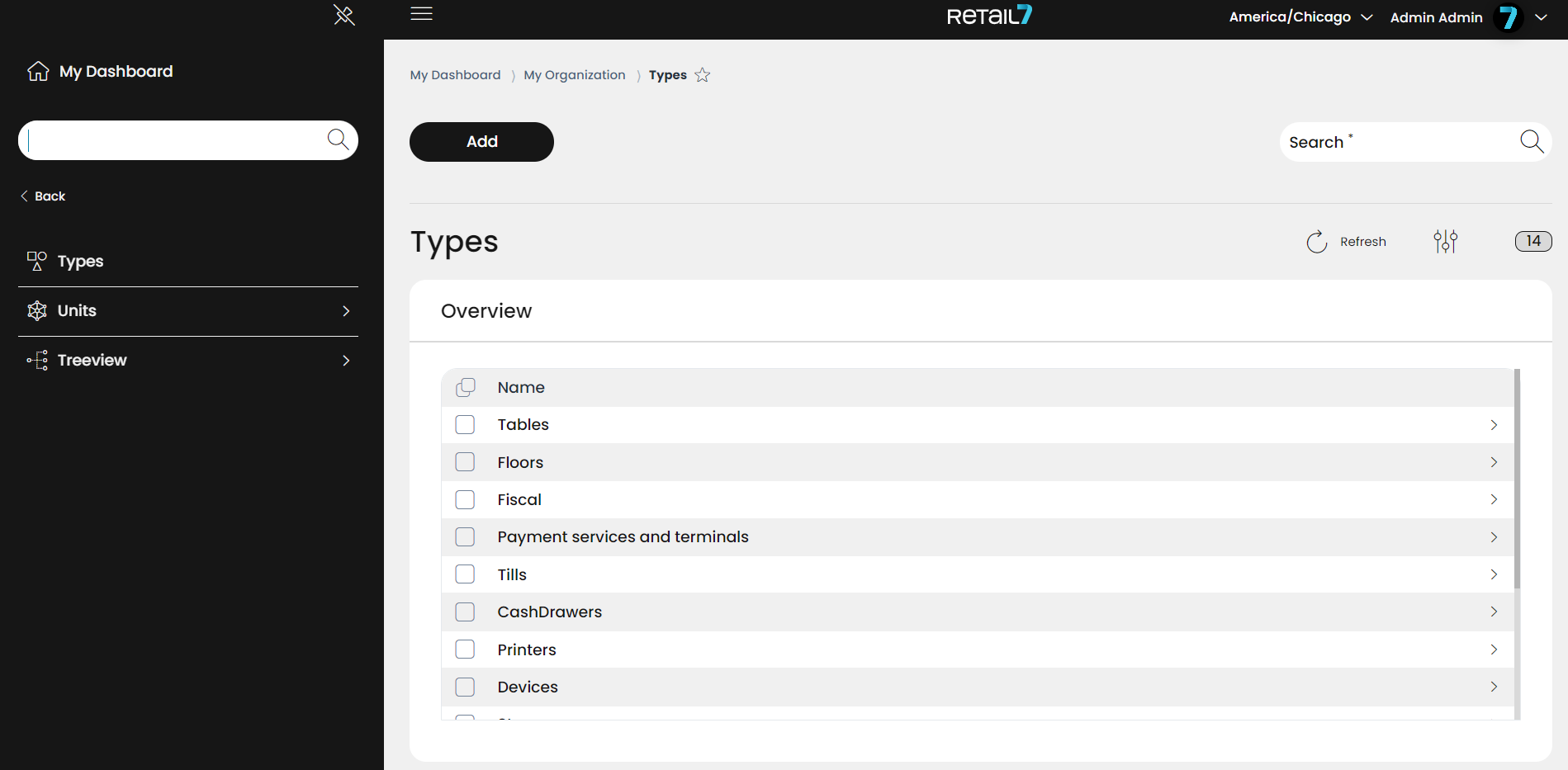Go to My Dashboard breadcrumb
The width and height of the screenshot is (1568, 770).
[455, 75]
